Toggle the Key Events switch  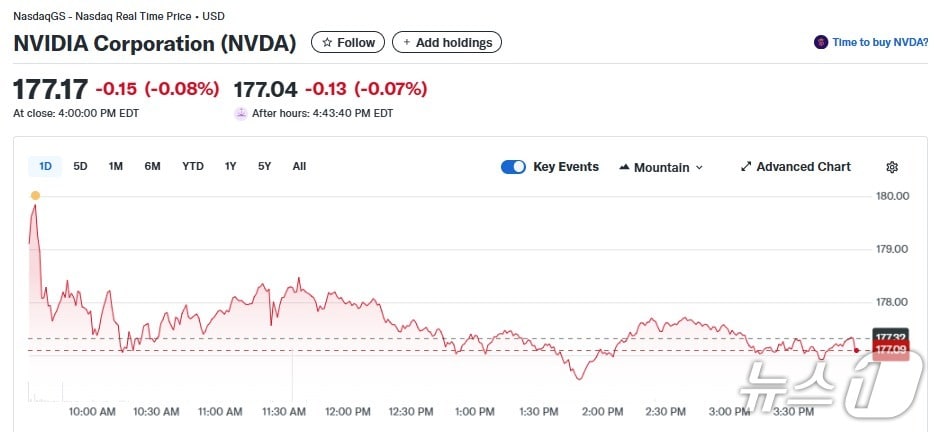[x=513, y=167]
